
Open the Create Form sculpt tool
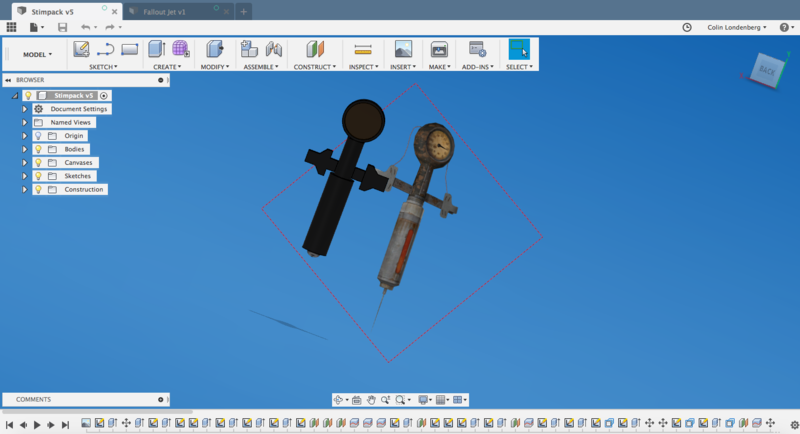coord(181,49)
